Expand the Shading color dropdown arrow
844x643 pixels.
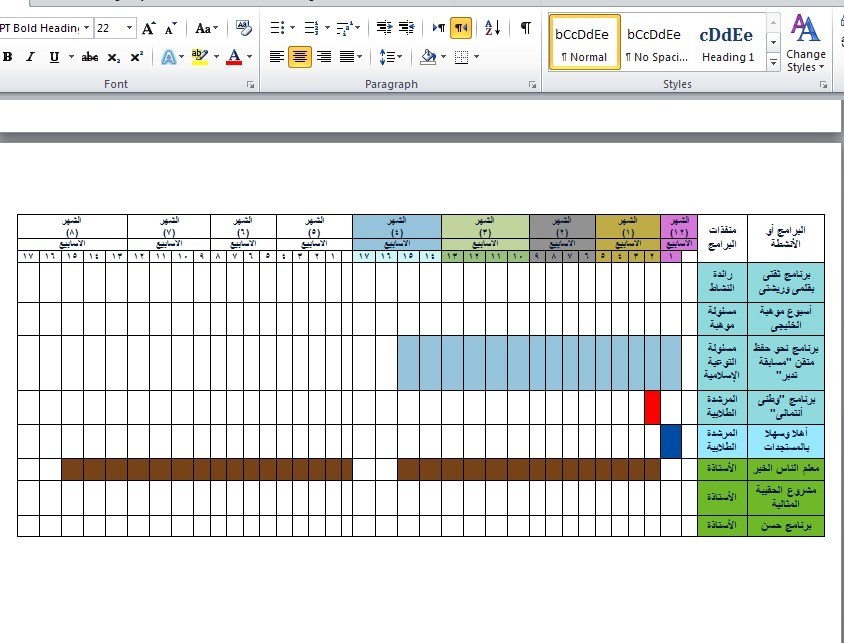[x=443, y=56]
